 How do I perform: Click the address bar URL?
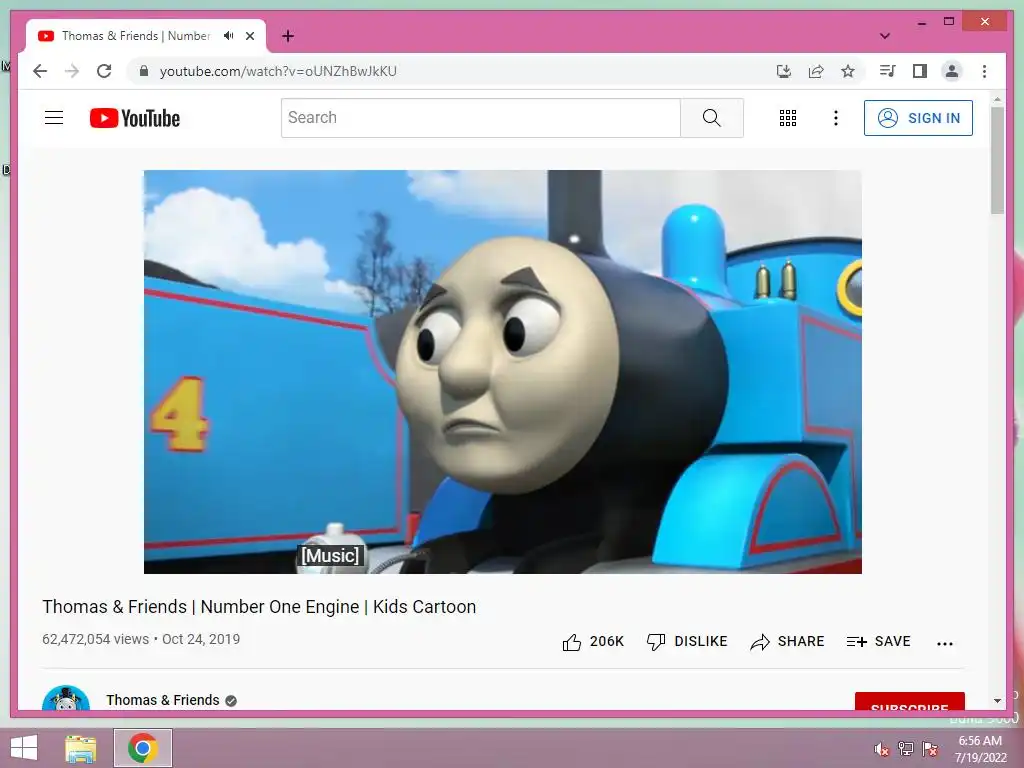[x=278, y=71]
